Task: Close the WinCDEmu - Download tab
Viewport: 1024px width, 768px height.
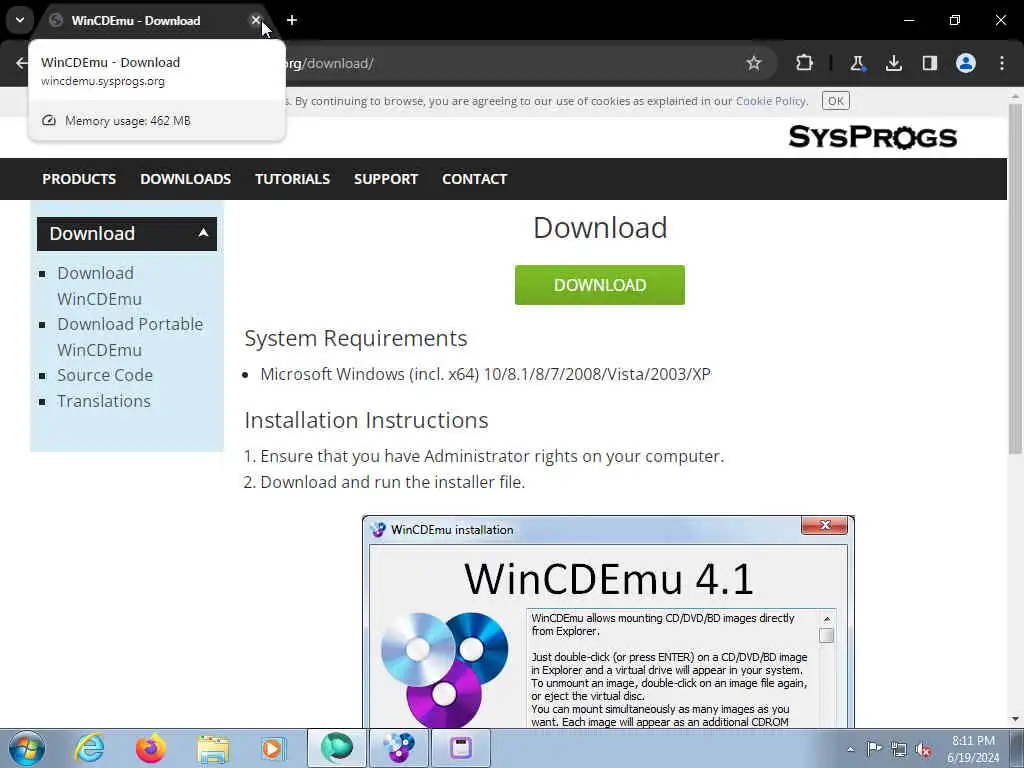Action: tap(255, 20)
